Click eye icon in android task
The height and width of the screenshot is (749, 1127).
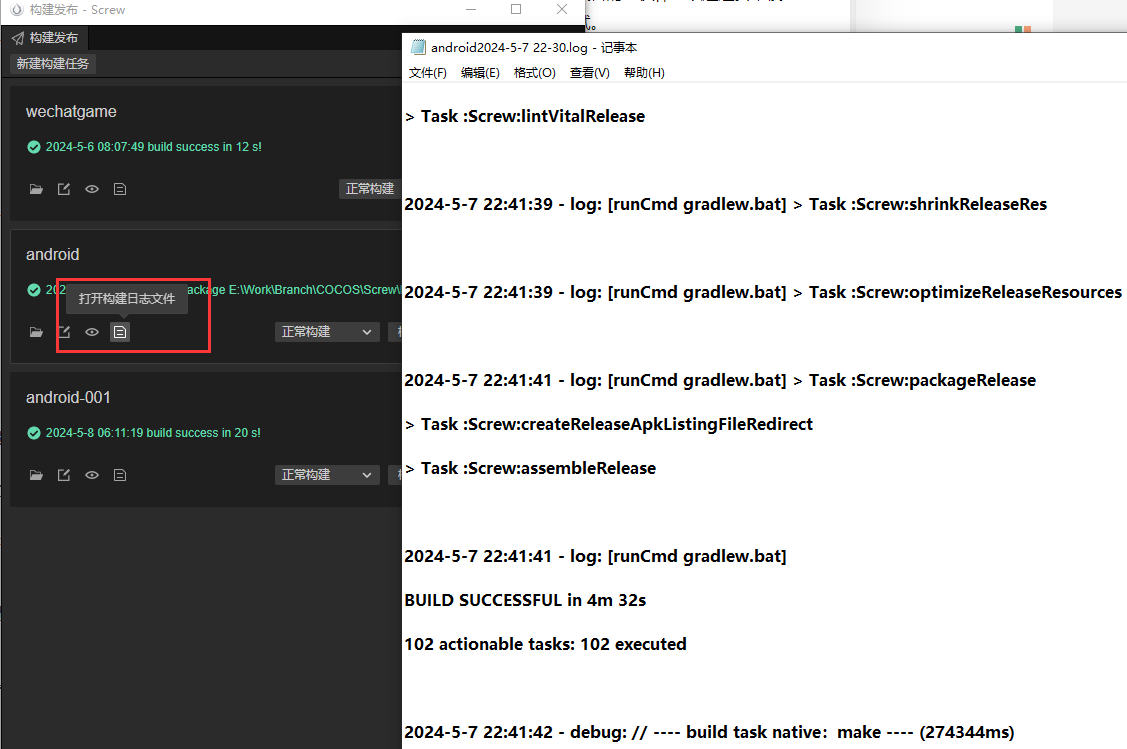click(x=92, y=332)
